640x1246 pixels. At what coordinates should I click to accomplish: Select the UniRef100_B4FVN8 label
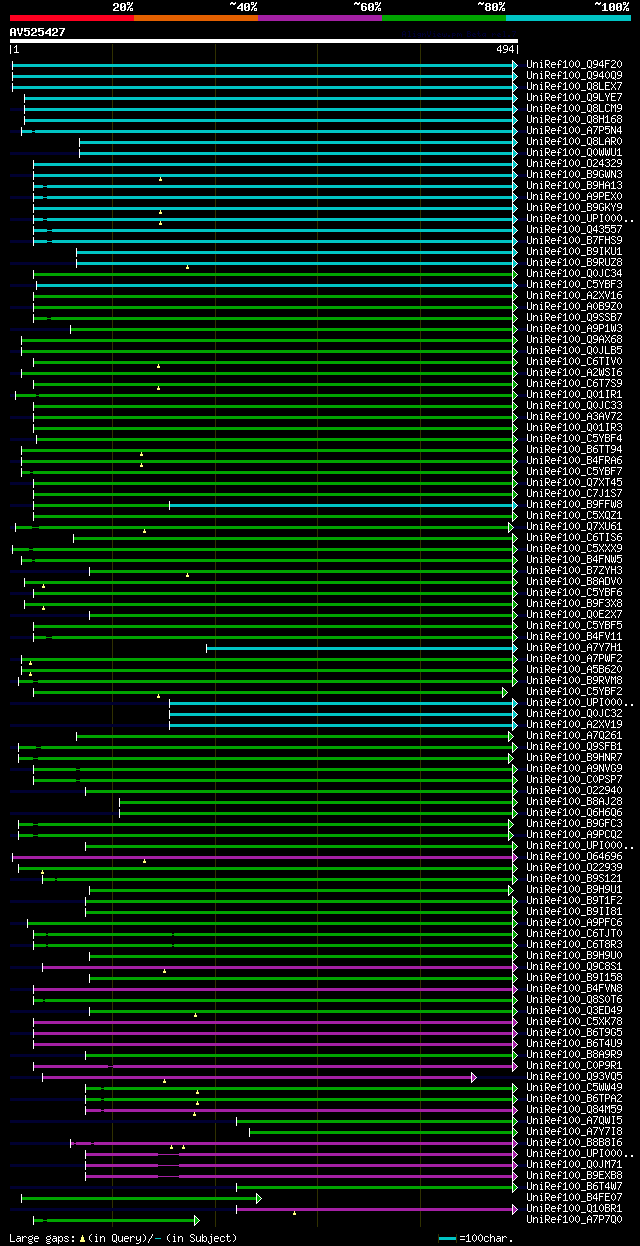574,988
